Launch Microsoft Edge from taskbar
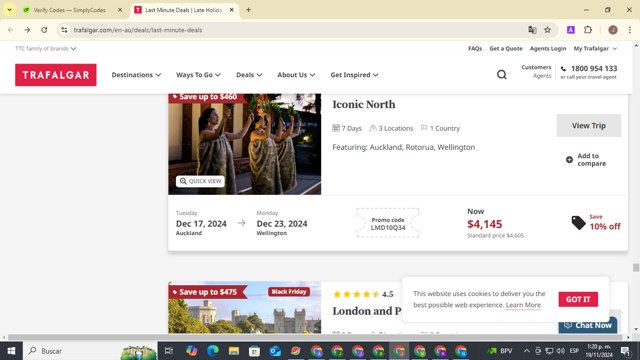 (x=212, y=351)
